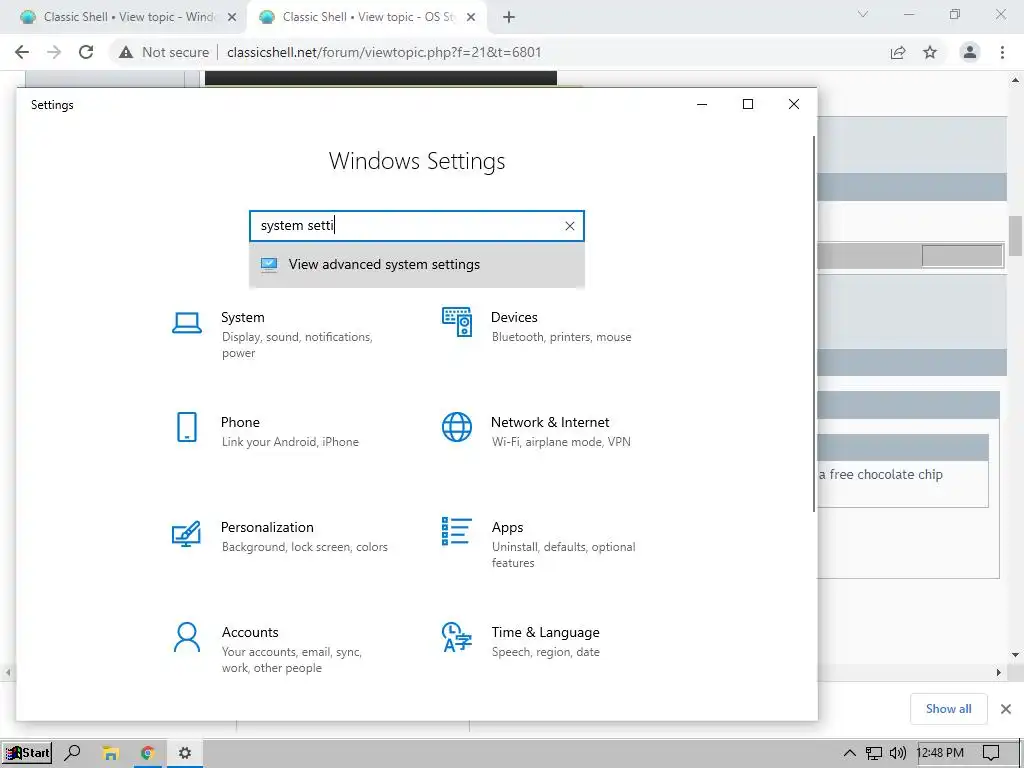Click the page's horizontal scroll right arrow
The height and width of the screenshot is (768, 1024).
point(999,672)
